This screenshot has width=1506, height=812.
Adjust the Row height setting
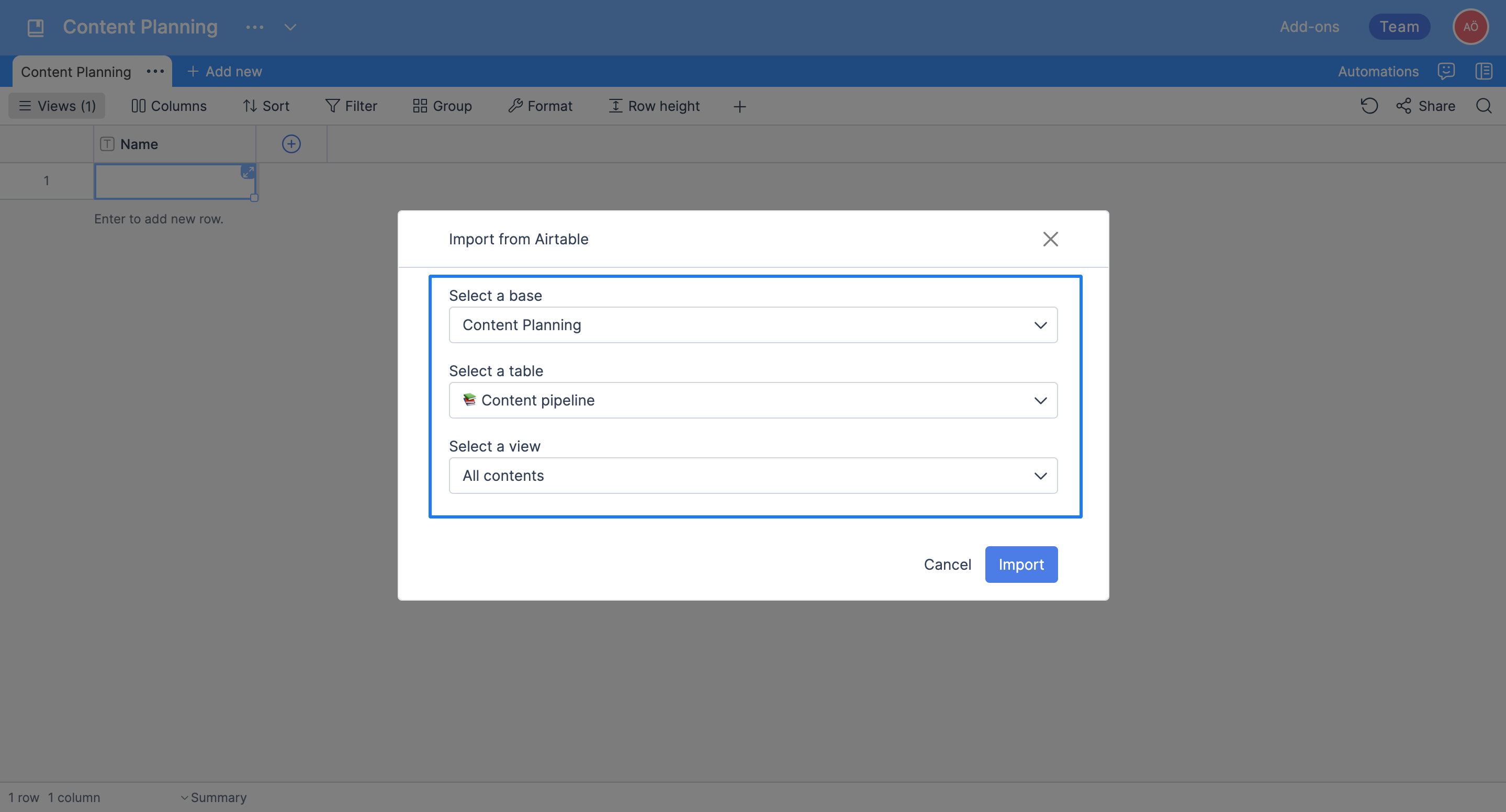coord(654,106)
